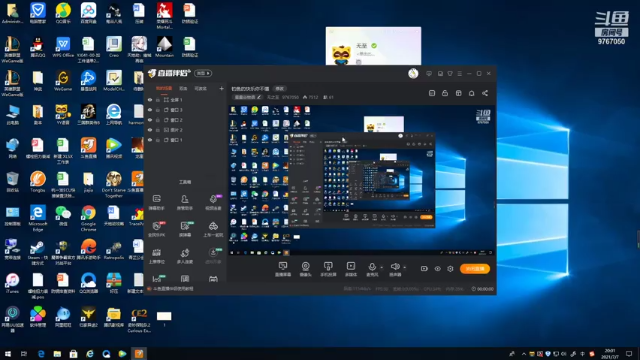Toggle visibility of source 窗口 3
Screen dimensions: 640x360
[x=150, y=110]
